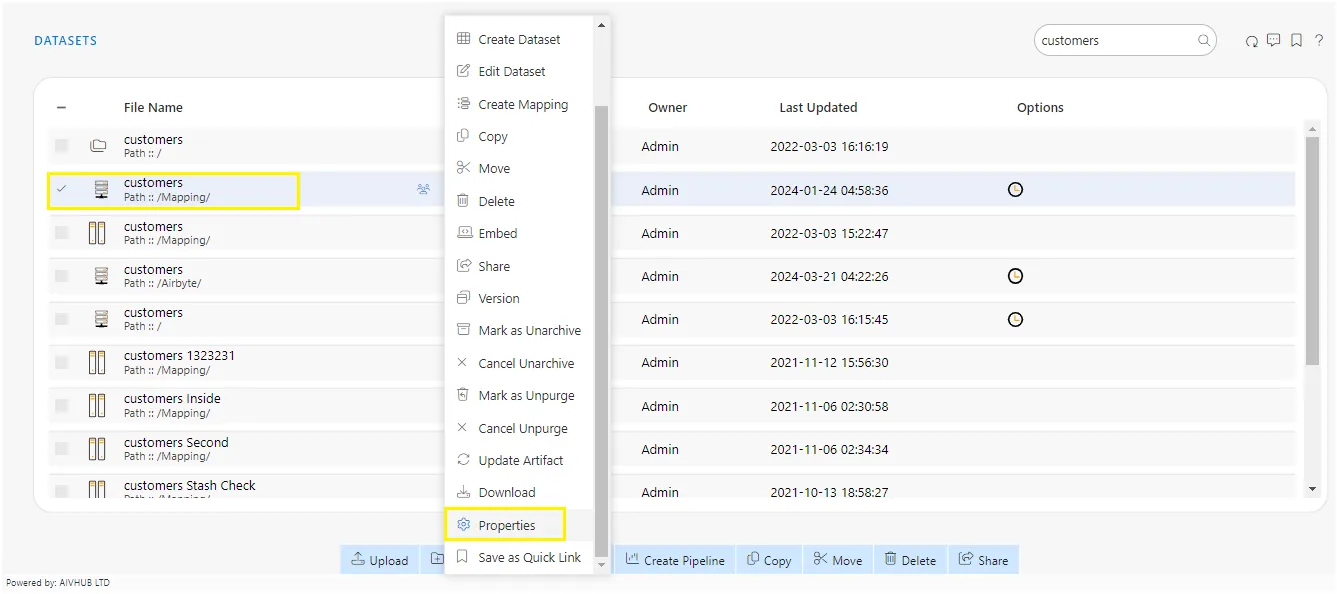Click dataset icon of customers /Airbyte/ row
The height and width of the screenshot is (594, 1337).
(x=100, y=276)
